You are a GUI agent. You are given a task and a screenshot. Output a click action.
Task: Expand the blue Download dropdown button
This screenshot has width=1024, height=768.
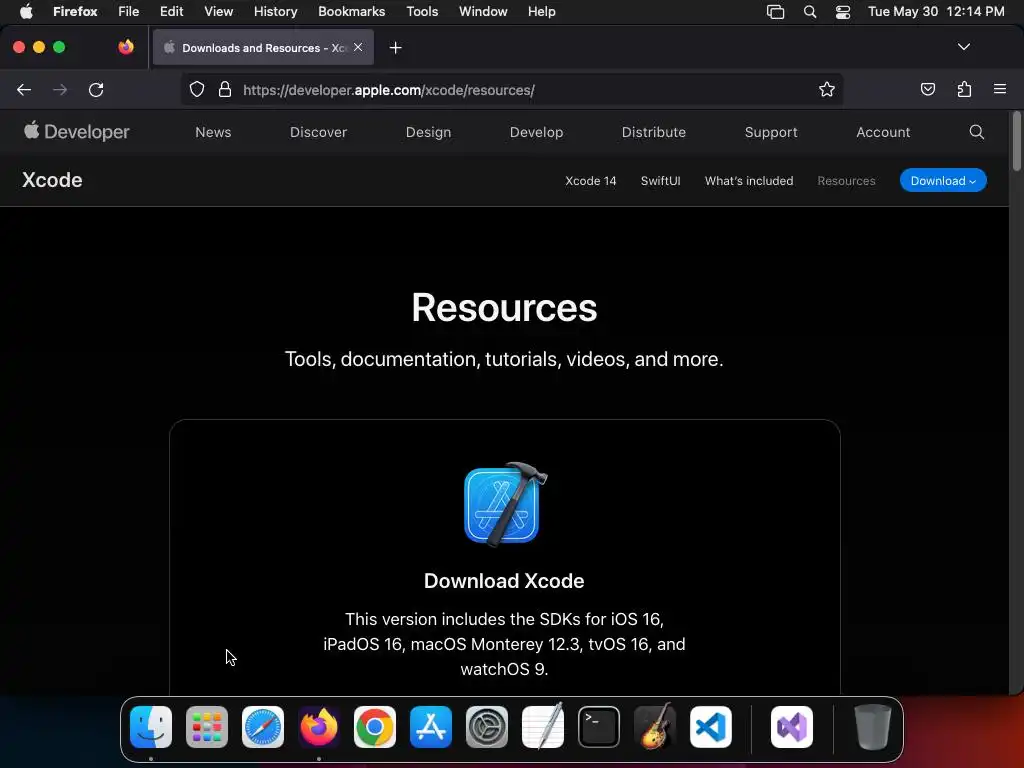(x=943, y=180)
